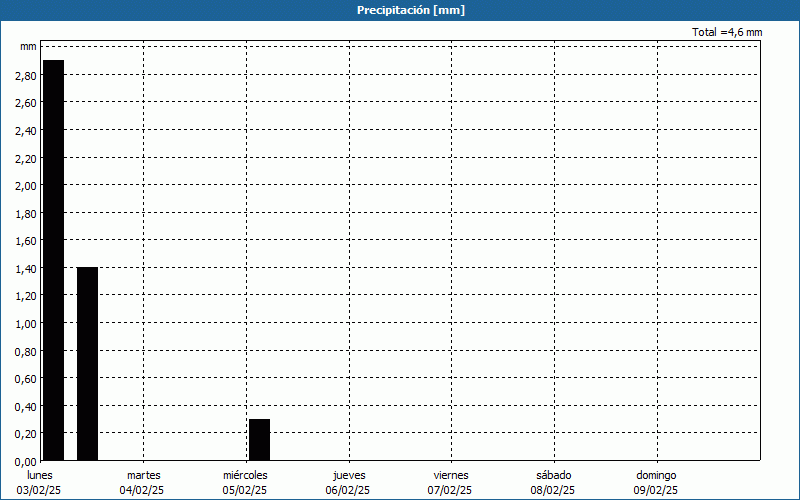Screen dimensions: 800x500
Task: Select the 05/02/25 date label
Action: click(x=245, y=490)
